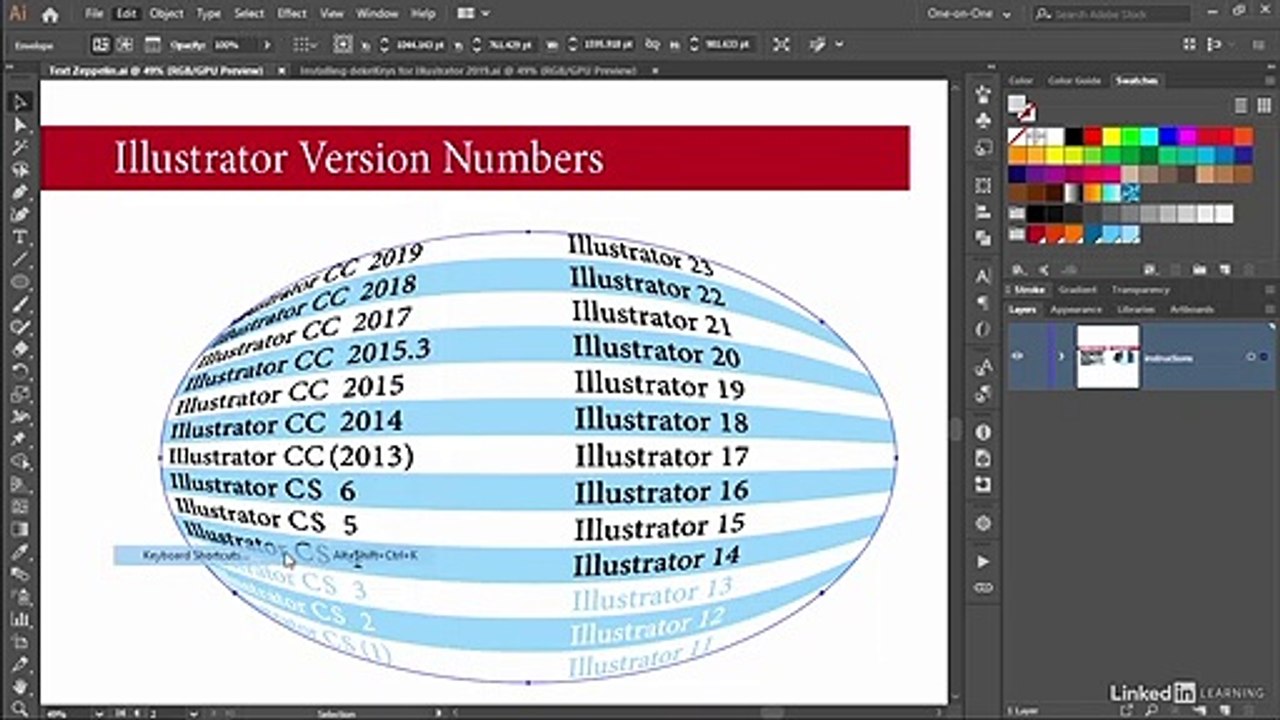Click New Color Group folder icon
The image size is (1280, 720).
tap(1200, 269)
